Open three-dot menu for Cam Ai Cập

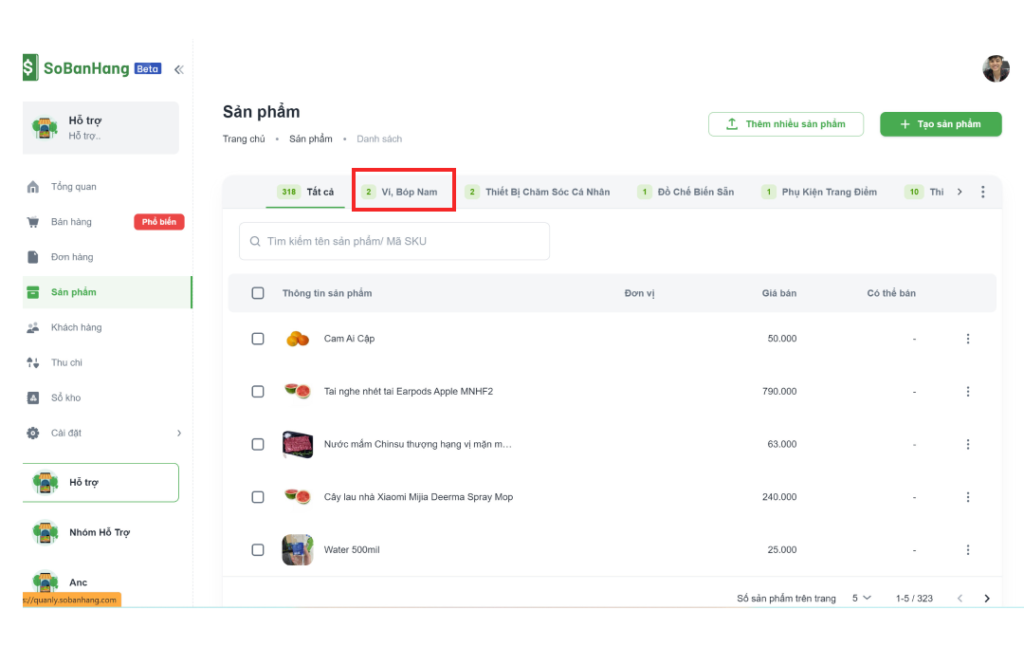(967, 339)
